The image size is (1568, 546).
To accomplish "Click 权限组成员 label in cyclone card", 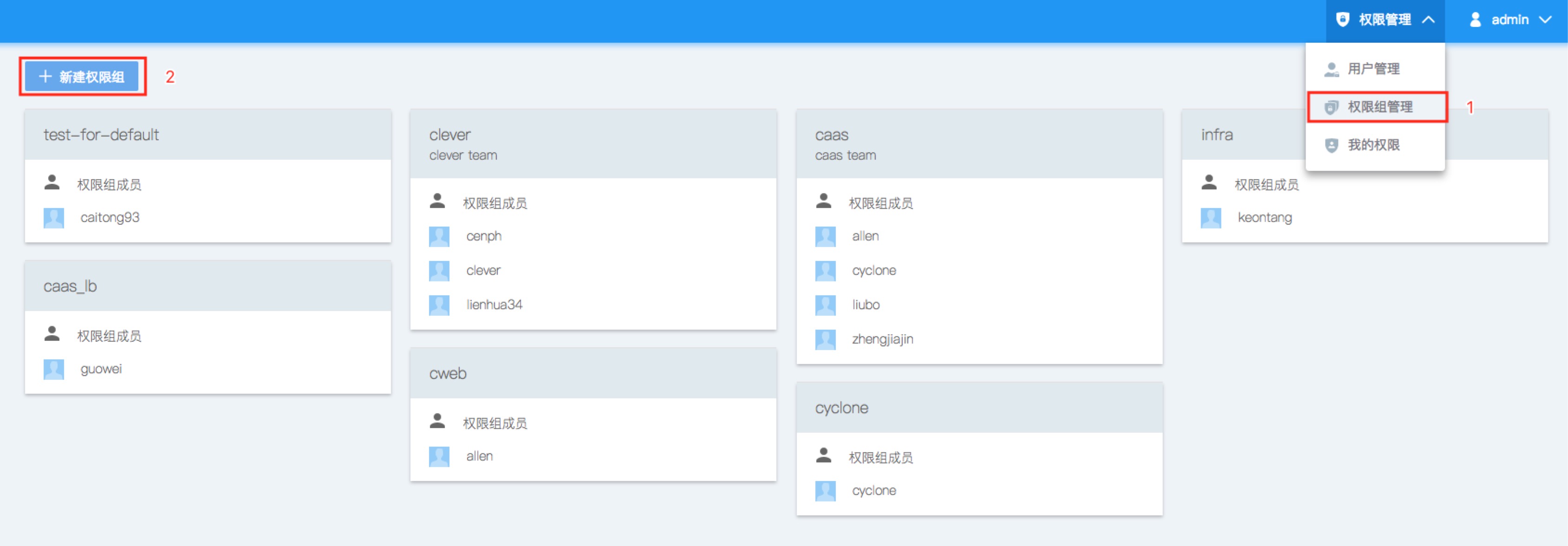I will (x=881, y=458).
